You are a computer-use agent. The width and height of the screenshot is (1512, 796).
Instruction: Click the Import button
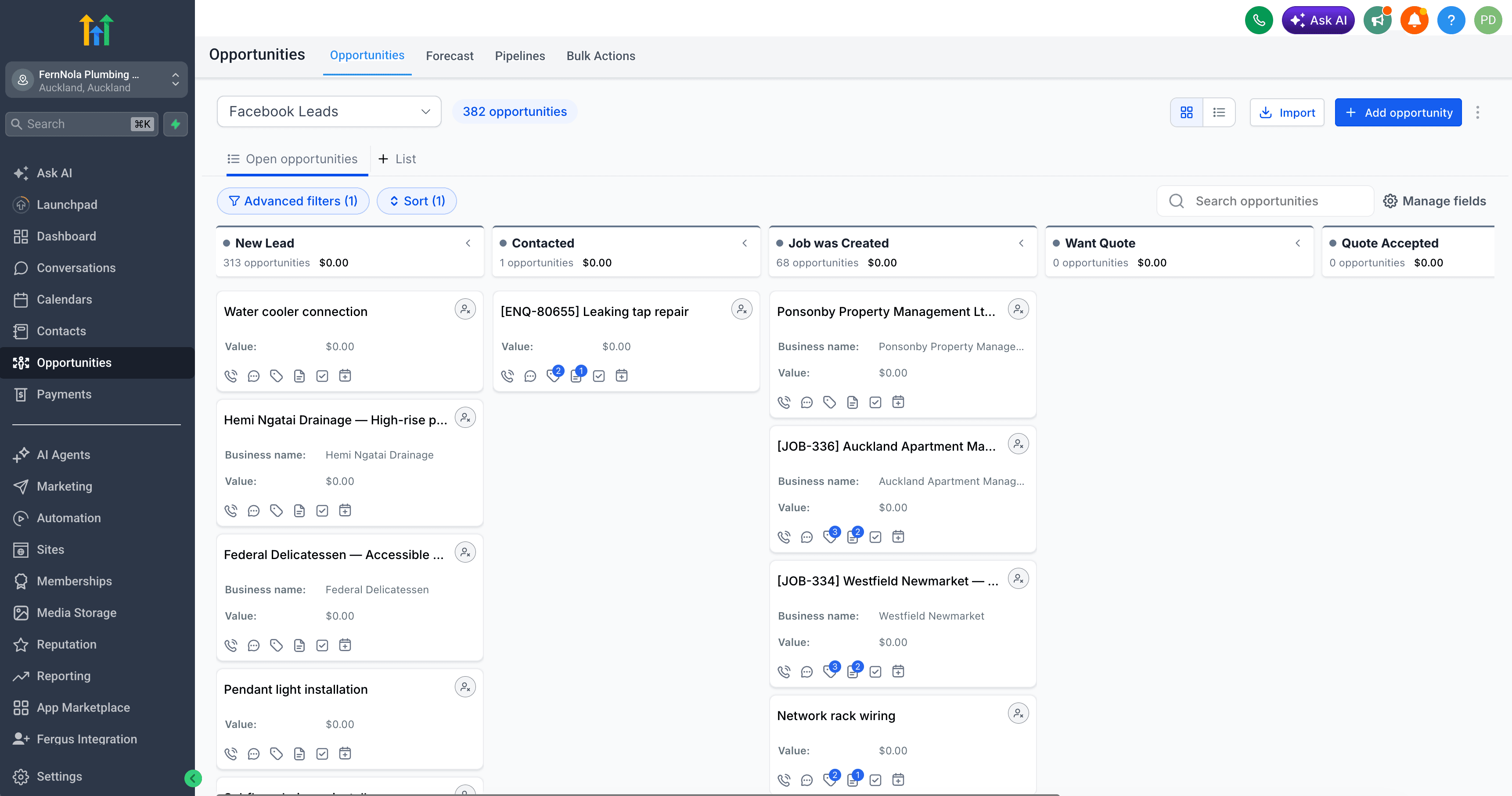tap(1287, 113)
